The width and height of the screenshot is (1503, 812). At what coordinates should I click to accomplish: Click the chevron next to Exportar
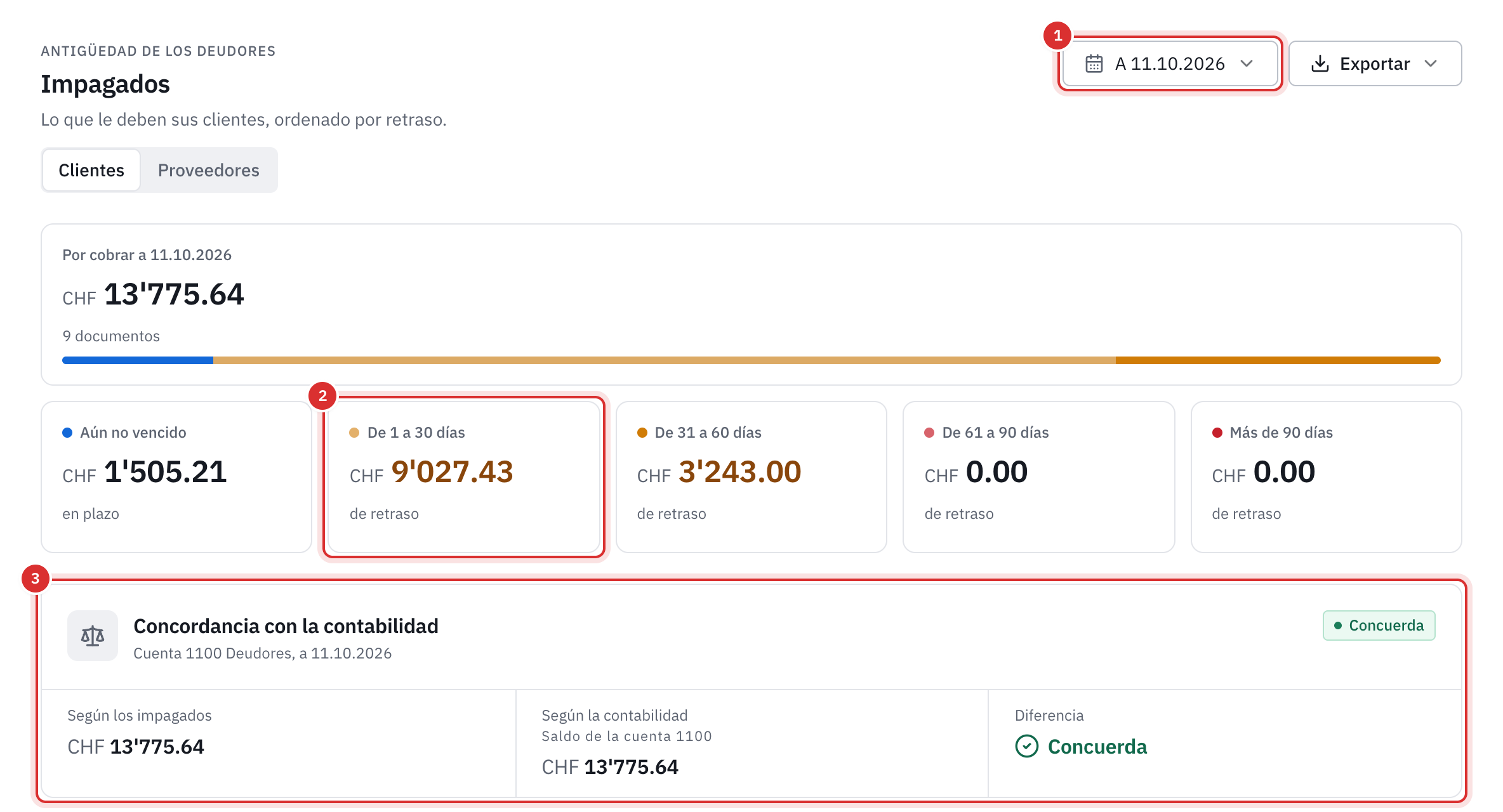click(1431, 63)
